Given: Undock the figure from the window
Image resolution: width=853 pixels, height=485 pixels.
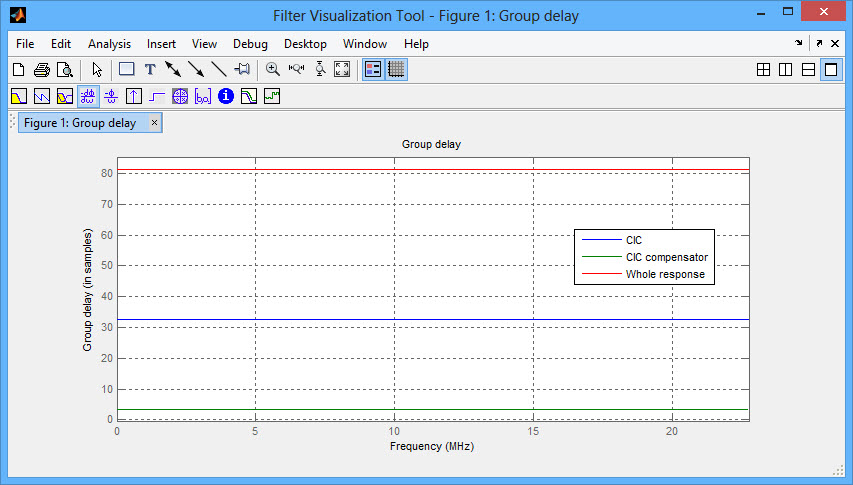Looking at the screenshot, I should [818, 44].
